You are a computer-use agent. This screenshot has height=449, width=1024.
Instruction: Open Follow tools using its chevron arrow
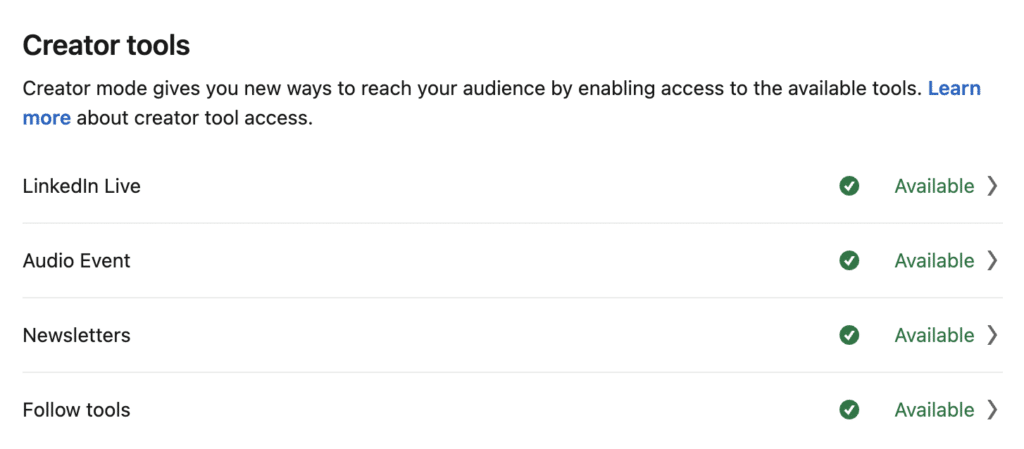[x=992, y=410]
